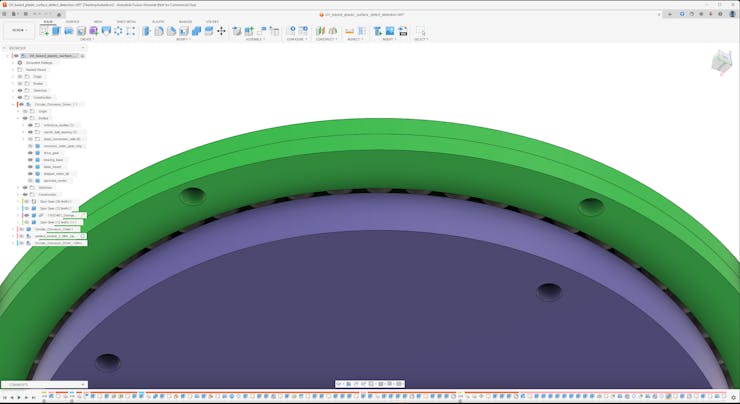Open the MODIFY menu label

click(184, 39)
